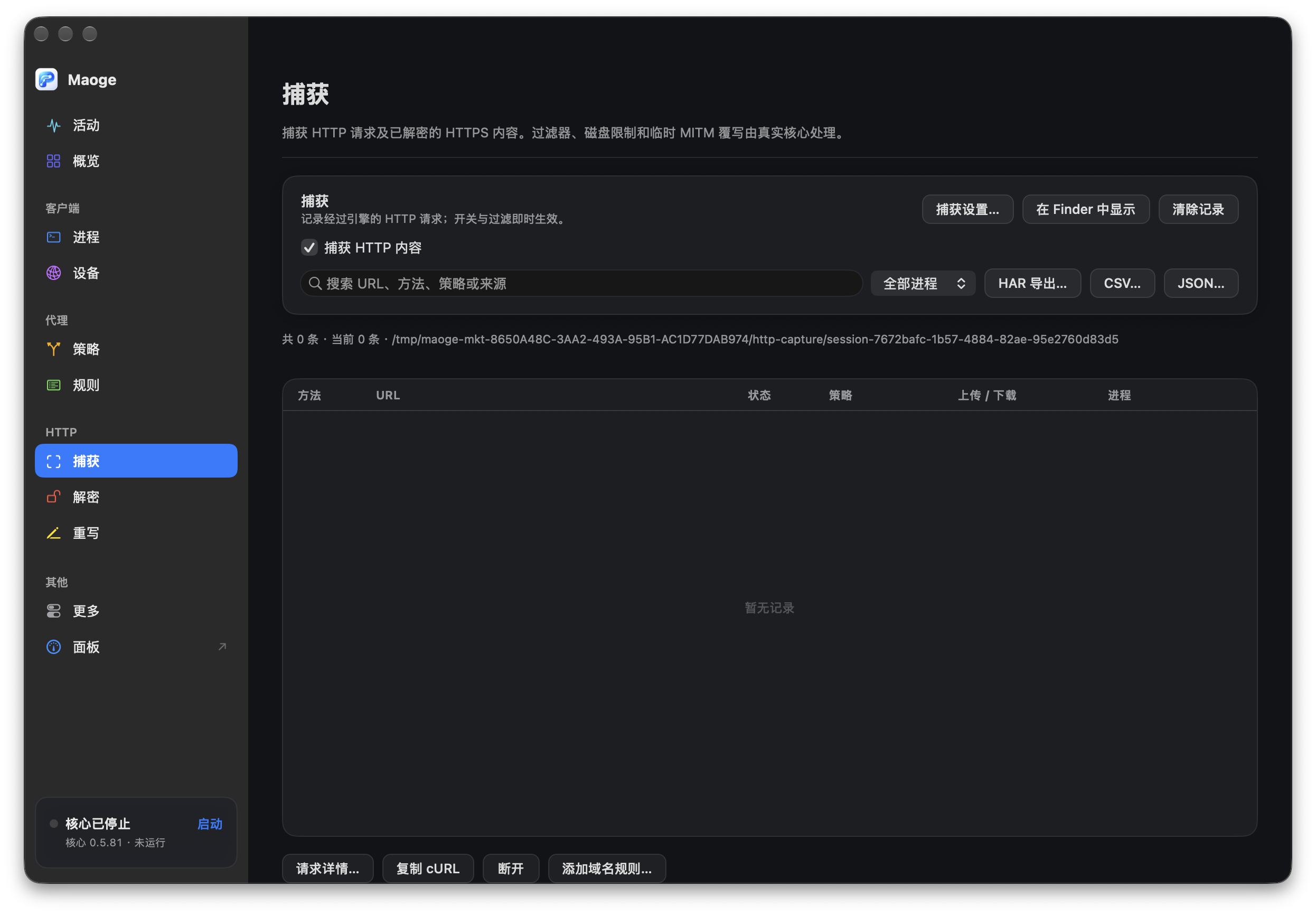Open the 进程 terminal icon

(53, 237)
